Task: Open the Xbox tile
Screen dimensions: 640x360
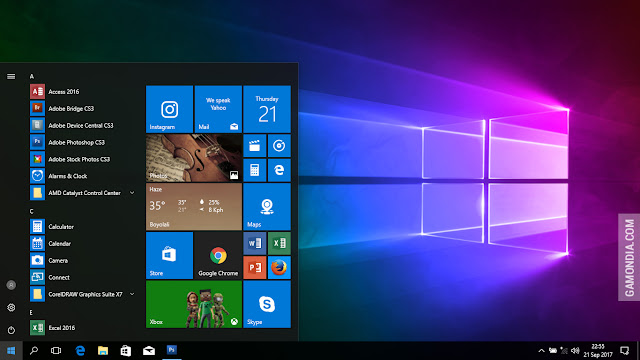Action: pos(194,304)
